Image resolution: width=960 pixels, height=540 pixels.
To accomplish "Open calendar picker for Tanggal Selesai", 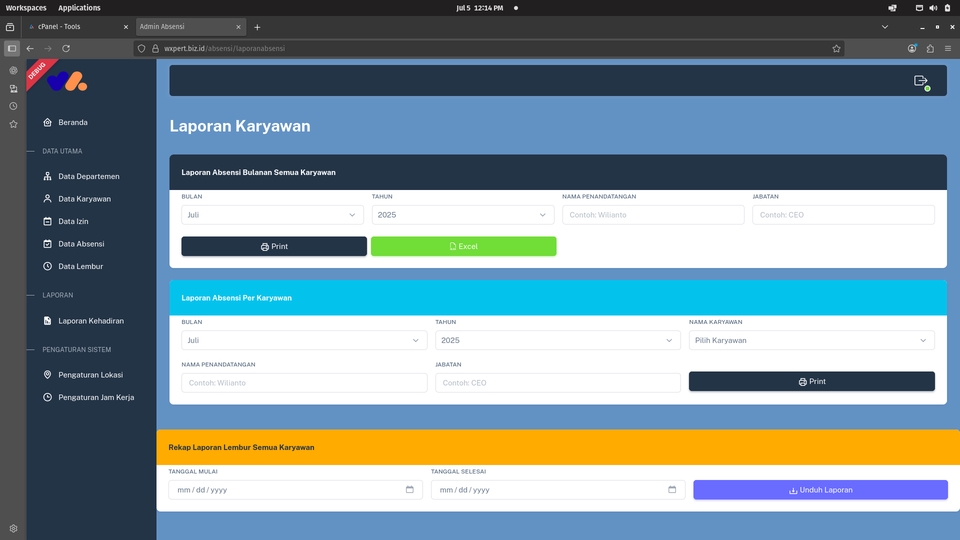I will pos(672,490).
